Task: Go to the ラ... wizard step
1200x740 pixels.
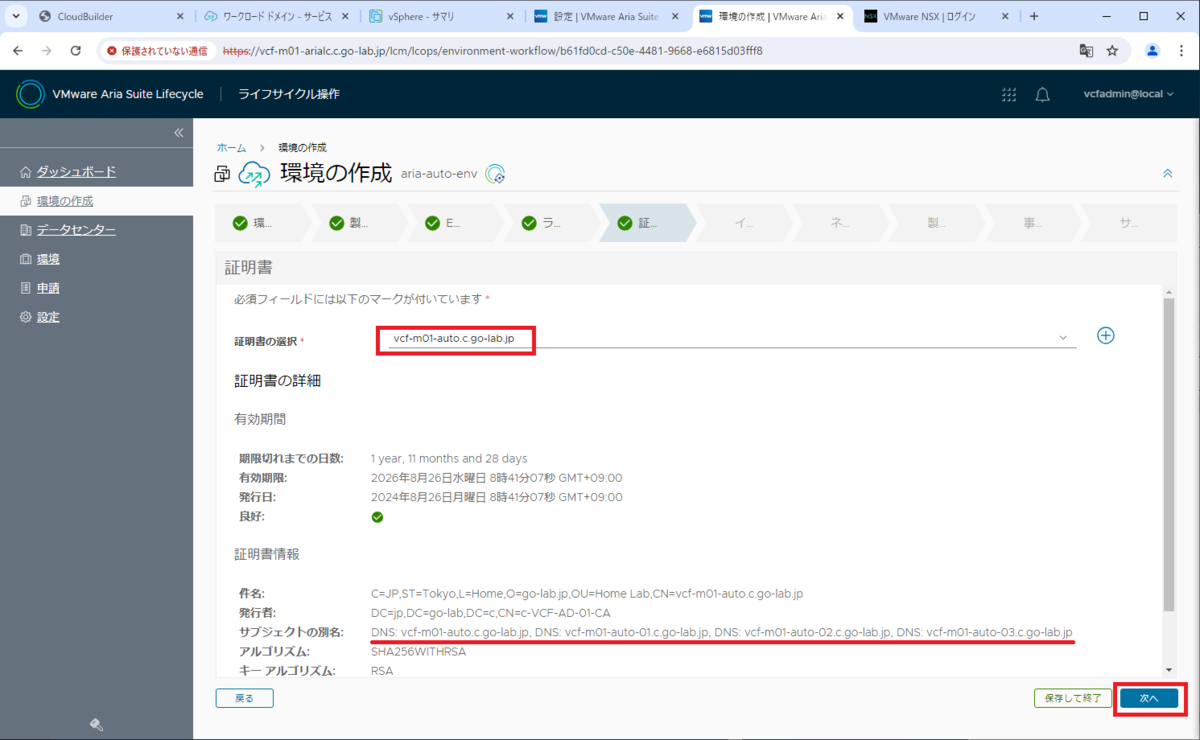Action: pyautogui.click(x=550, y=223)
